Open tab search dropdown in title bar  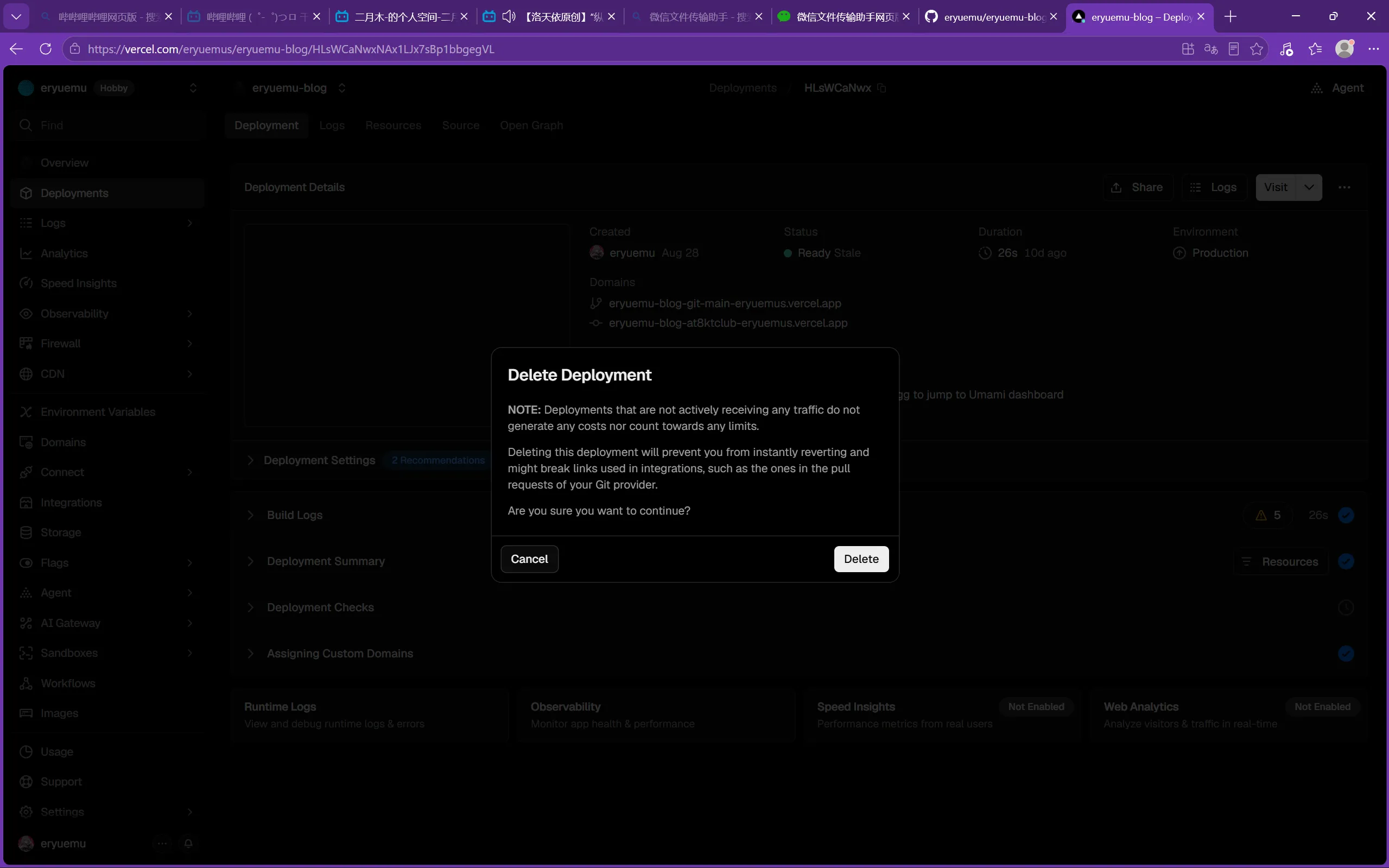[x=16, y=17]
